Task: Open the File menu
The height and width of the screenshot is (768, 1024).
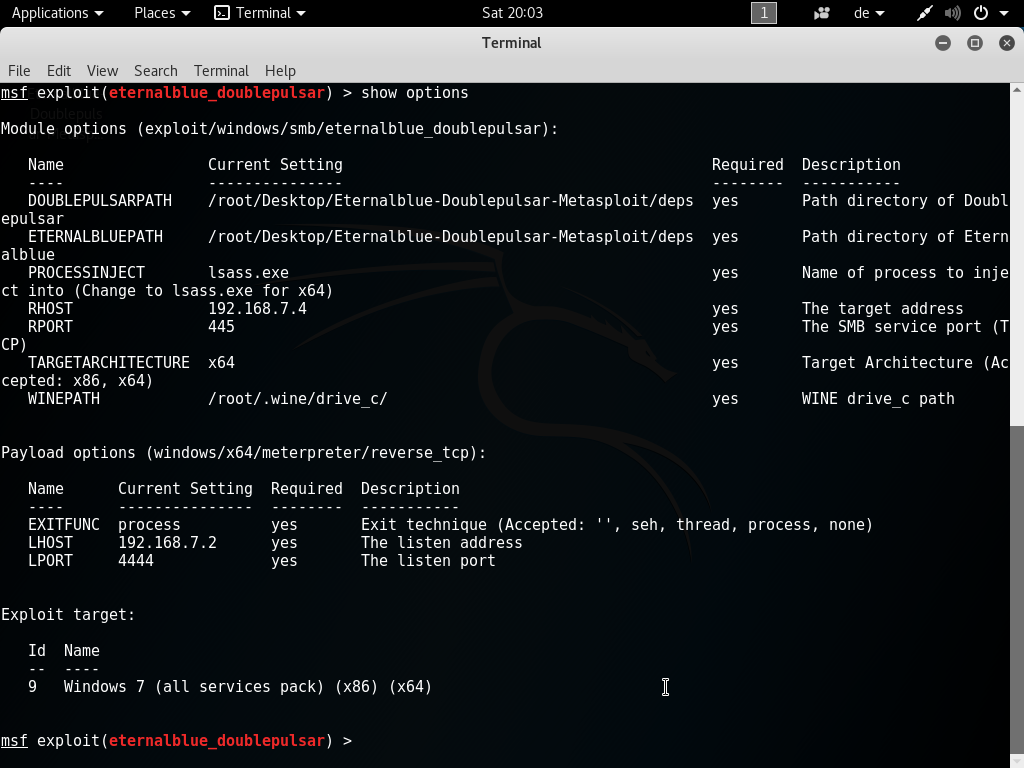Action: tap(19, 71)
